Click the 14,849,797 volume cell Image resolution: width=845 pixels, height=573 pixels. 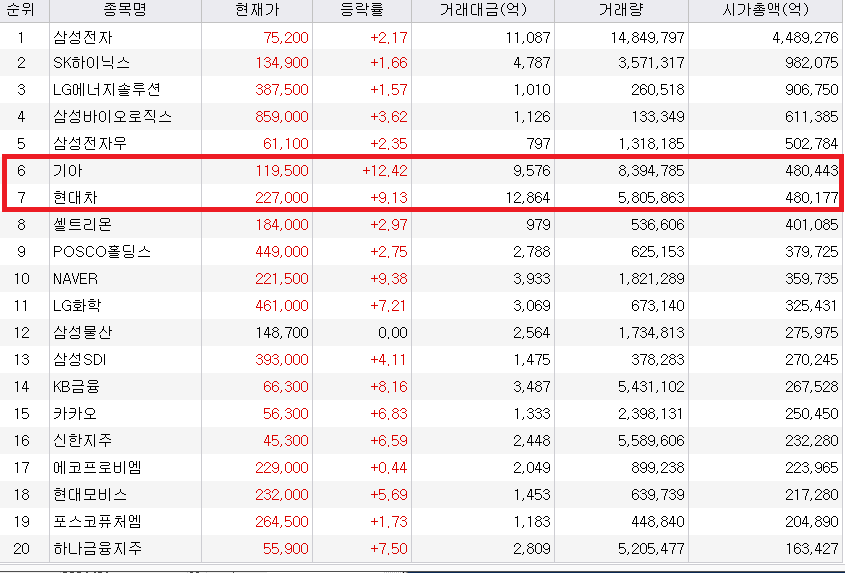[647, 37]
